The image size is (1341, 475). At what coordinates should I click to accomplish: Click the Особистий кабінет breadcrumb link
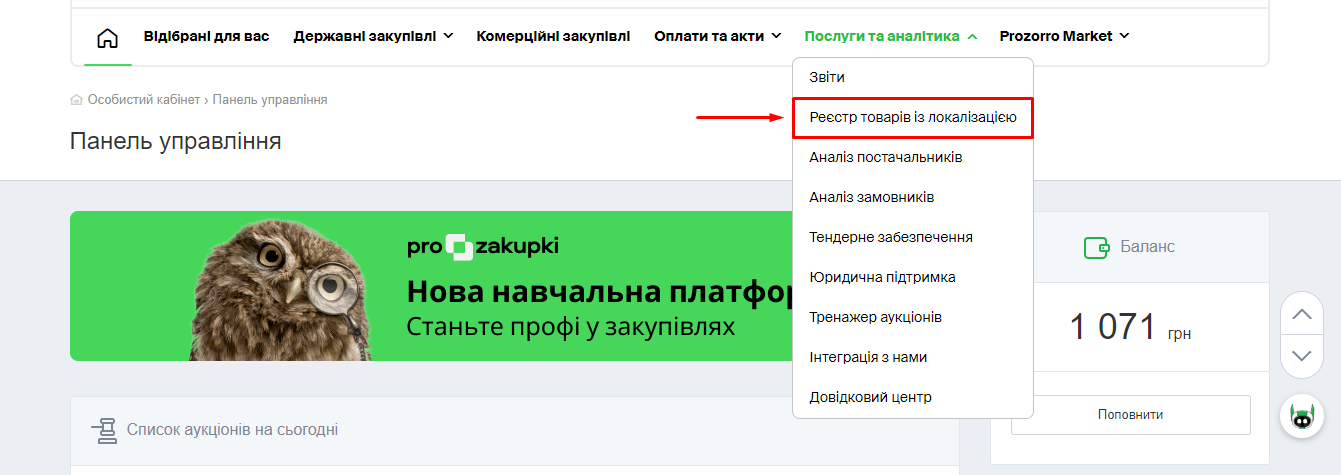click(144, 100)
